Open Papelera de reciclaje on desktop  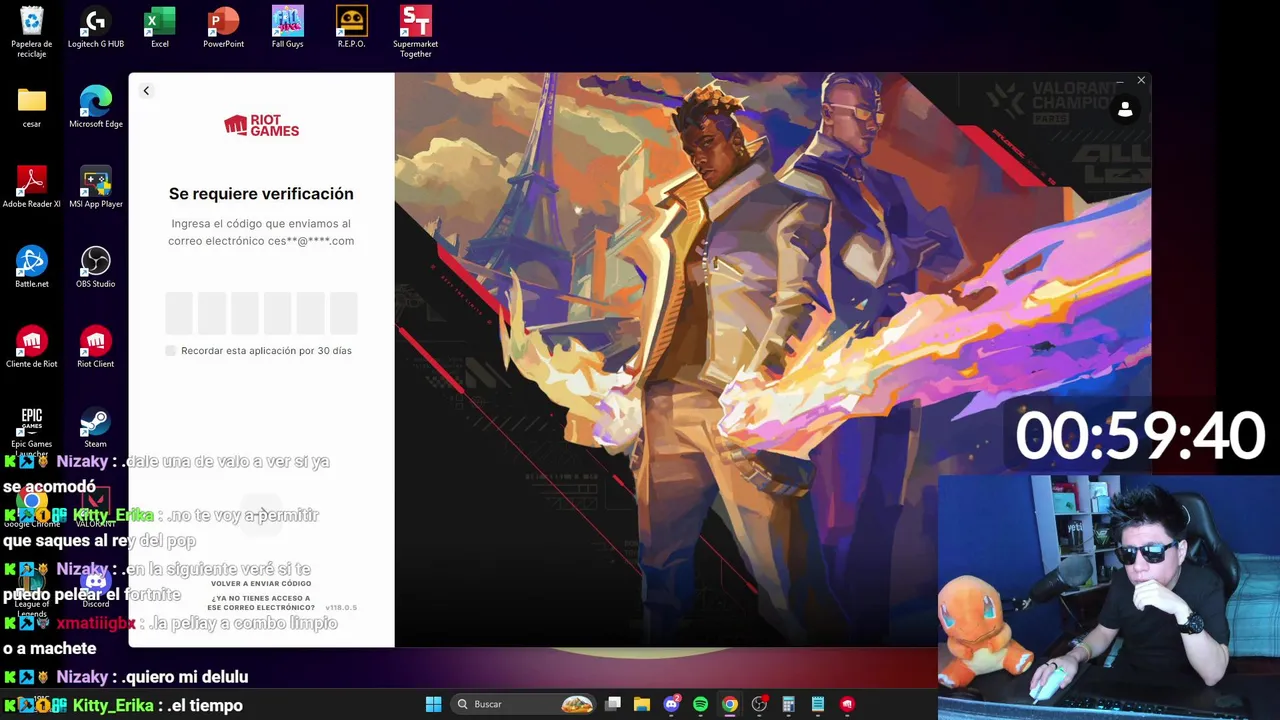click(x=32, y=32)
